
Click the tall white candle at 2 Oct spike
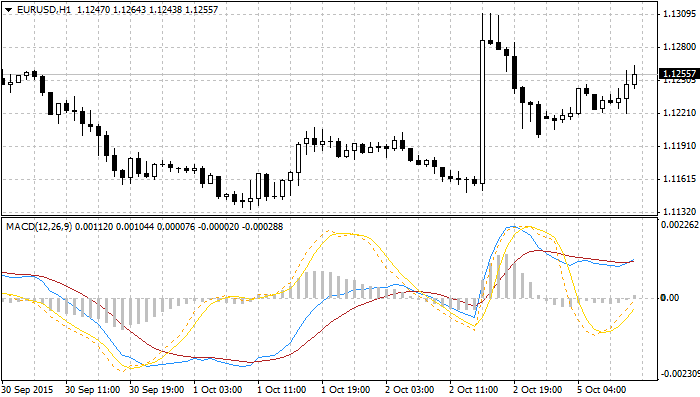[483, 112]
